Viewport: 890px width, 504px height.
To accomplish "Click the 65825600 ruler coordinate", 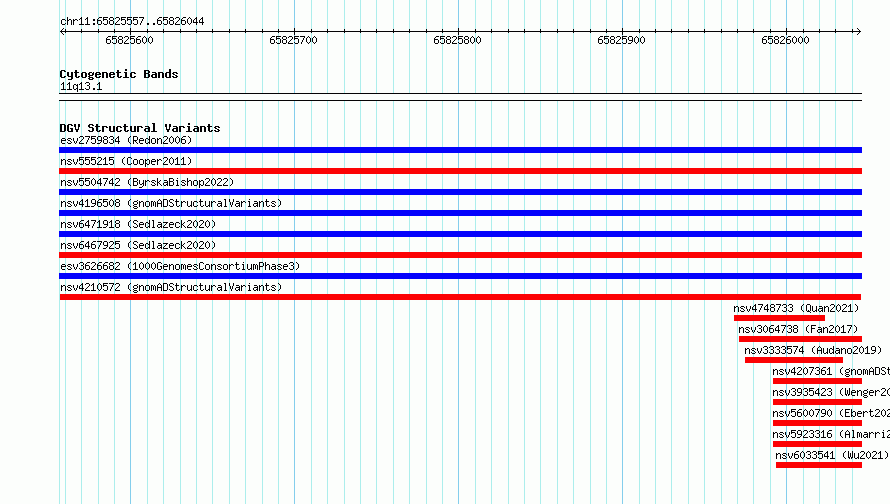I will (x=129, y=40).
